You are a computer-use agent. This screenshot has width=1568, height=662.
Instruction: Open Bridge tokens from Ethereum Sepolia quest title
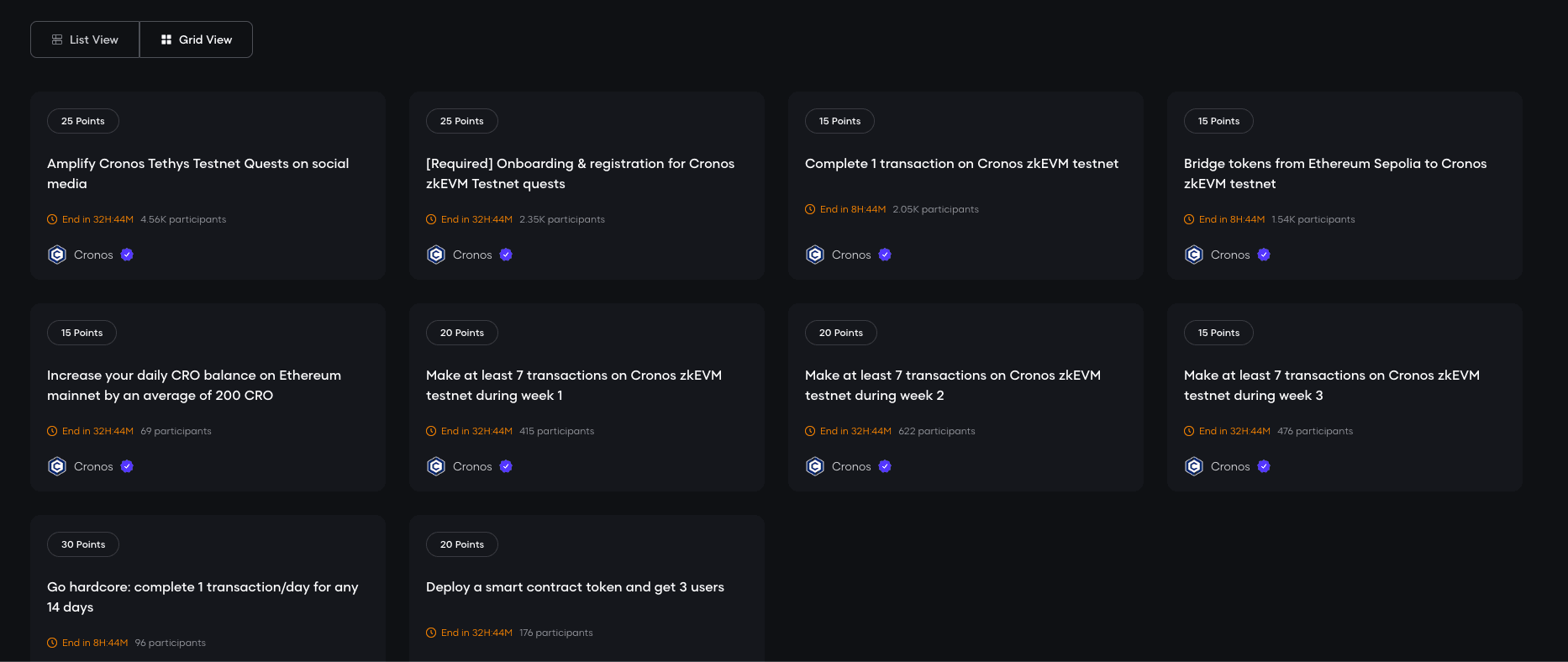tap(1335, 174)
